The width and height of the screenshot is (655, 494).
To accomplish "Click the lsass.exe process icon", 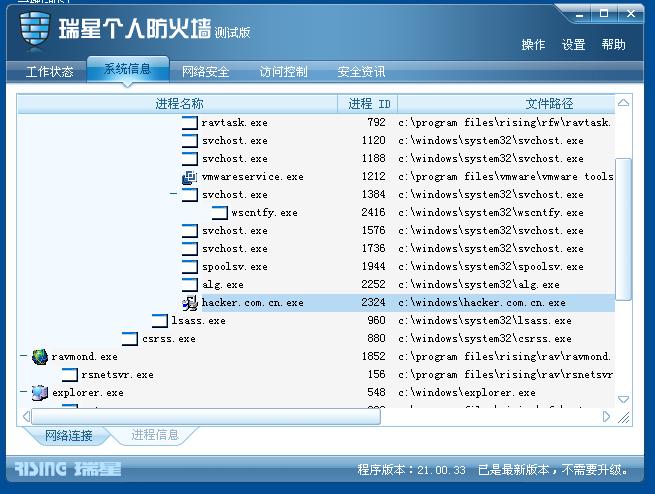I will click(x=160, y=321).
